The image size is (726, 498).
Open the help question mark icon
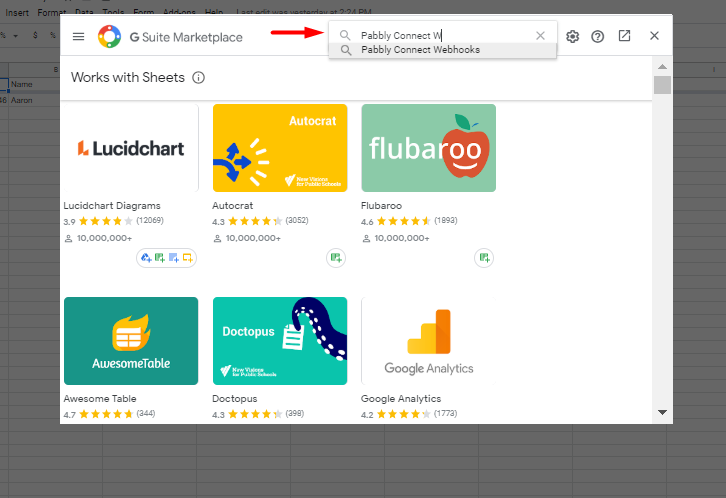[597, 36]
